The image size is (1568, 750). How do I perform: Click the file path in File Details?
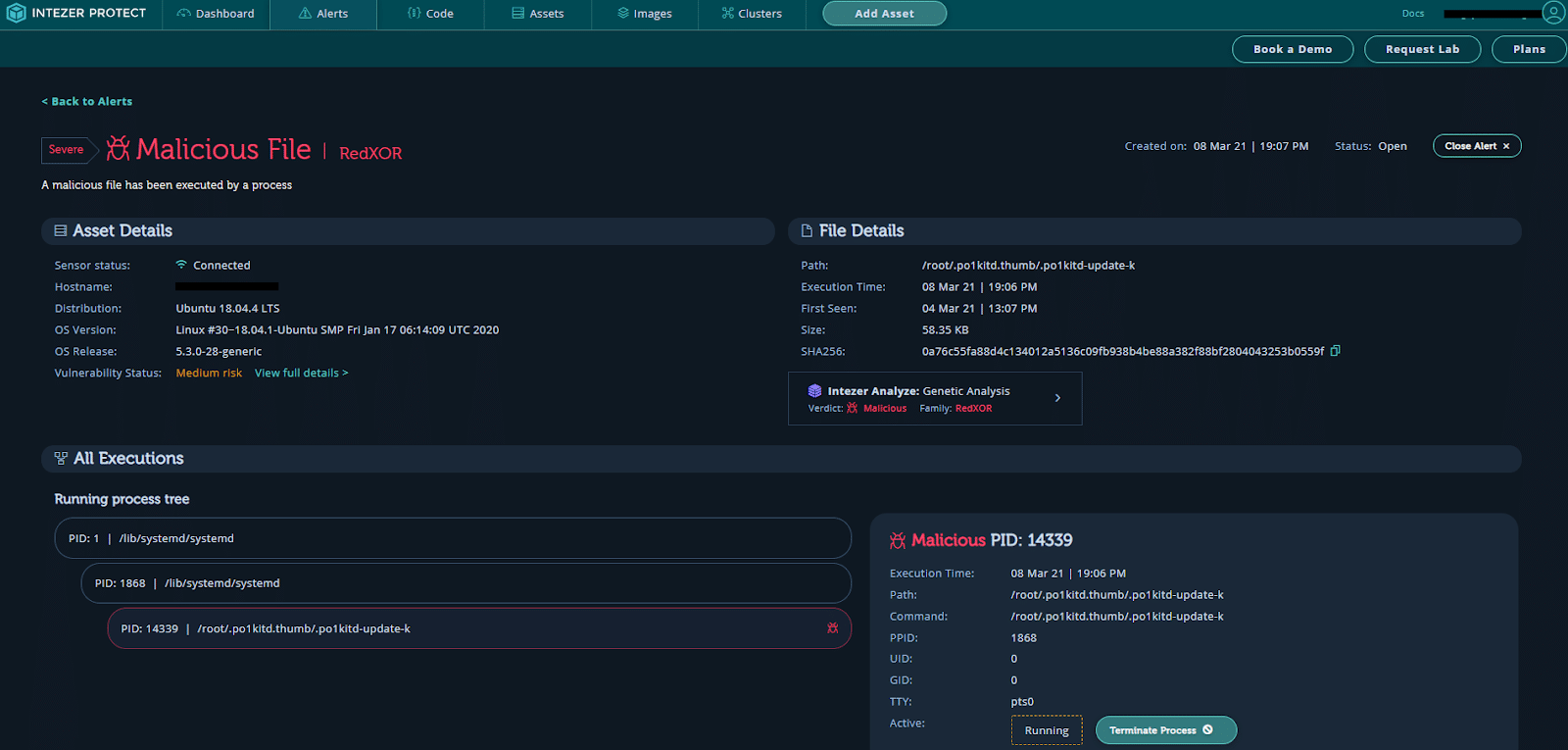1028,265
